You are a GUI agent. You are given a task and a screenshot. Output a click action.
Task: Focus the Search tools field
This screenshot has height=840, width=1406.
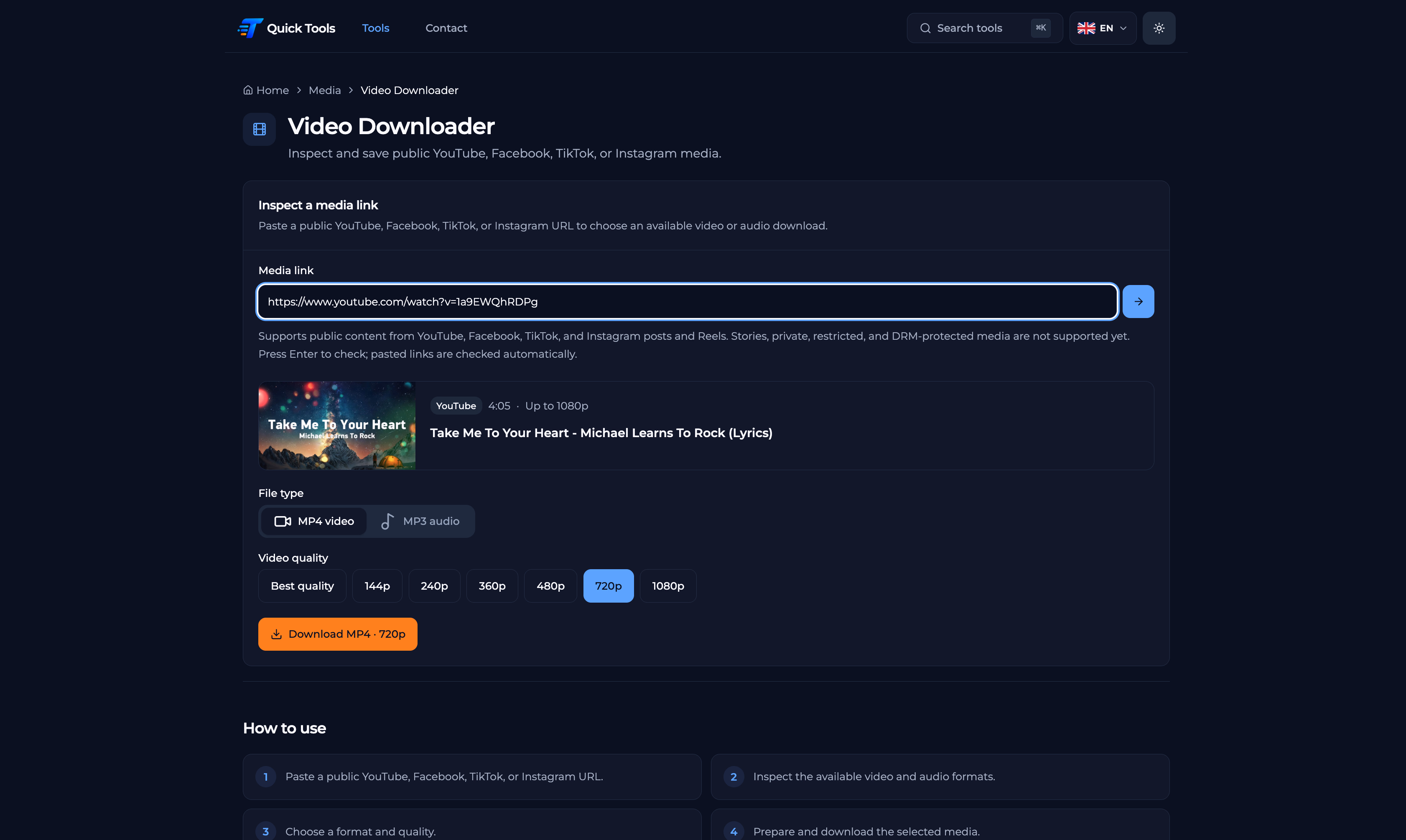tap(984, 28)
